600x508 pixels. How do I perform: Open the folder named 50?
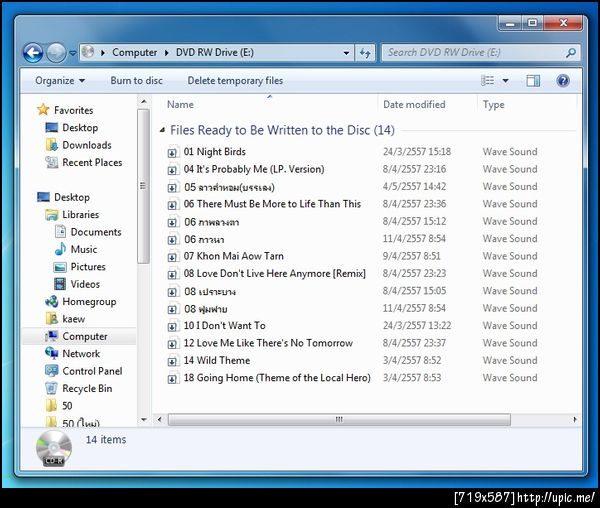[x=67, y=406]
